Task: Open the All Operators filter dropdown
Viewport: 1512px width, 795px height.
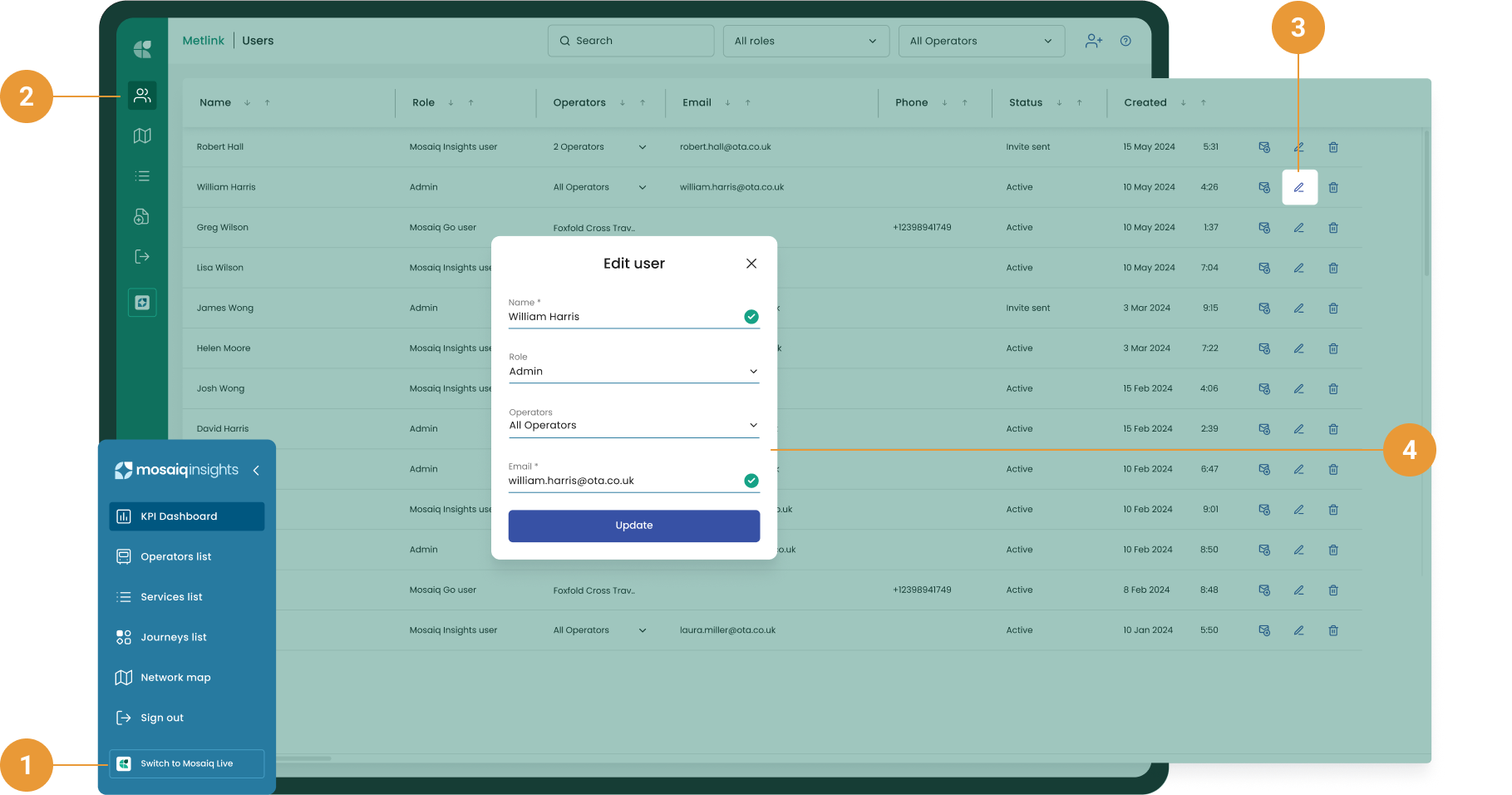Action: 981,41
